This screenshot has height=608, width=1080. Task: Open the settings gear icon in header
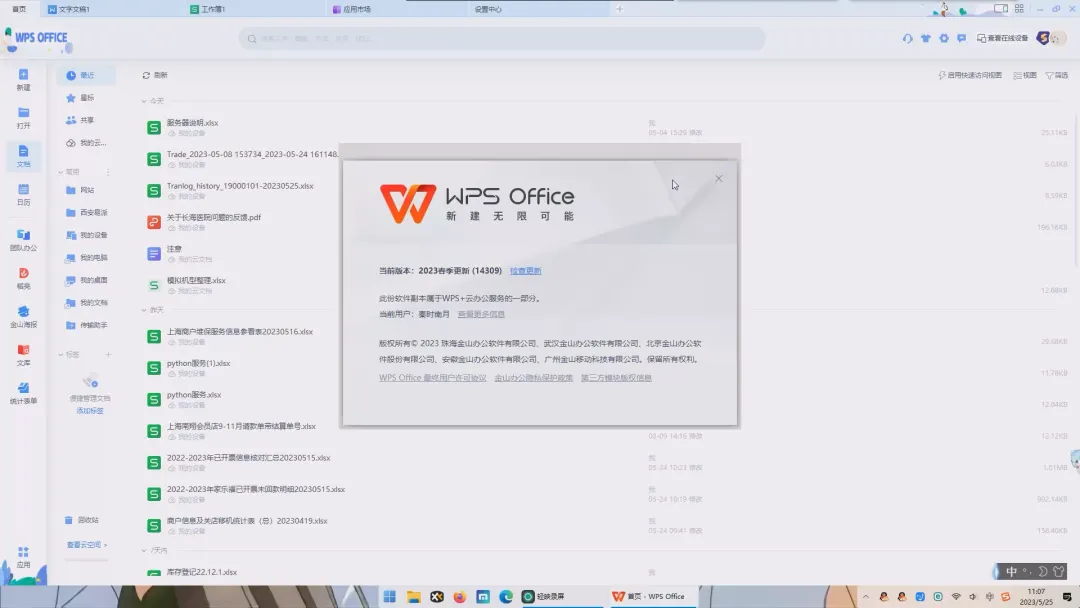click(944, 39)
